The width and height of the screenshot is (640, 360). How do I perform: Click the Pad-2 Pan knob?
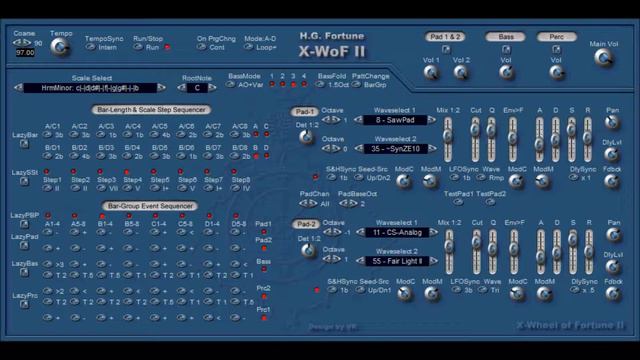(x=613, y=235)
